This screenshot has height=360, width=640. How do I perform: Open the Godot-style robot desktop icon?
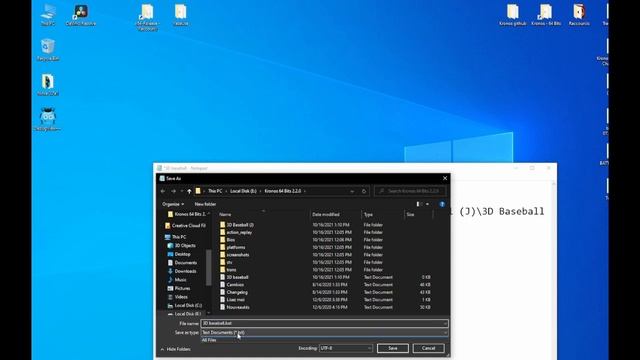(48, 119)
